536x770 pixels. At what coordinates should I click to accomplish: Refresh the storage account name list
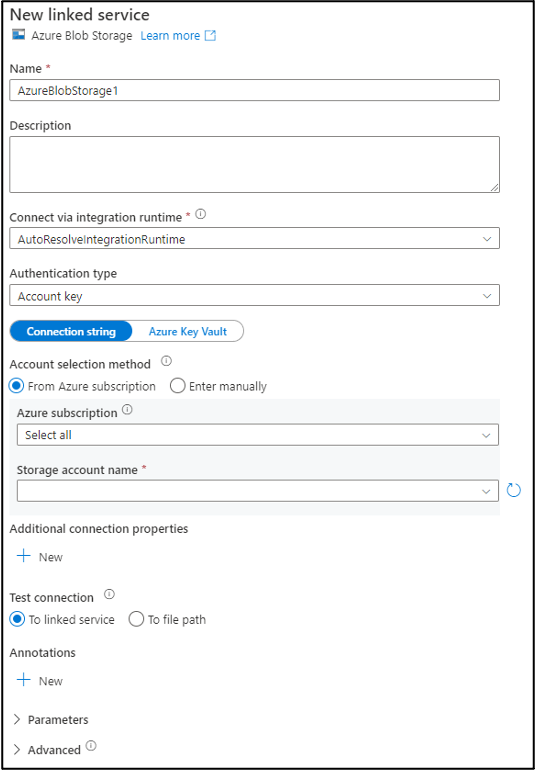pos(513,490)
